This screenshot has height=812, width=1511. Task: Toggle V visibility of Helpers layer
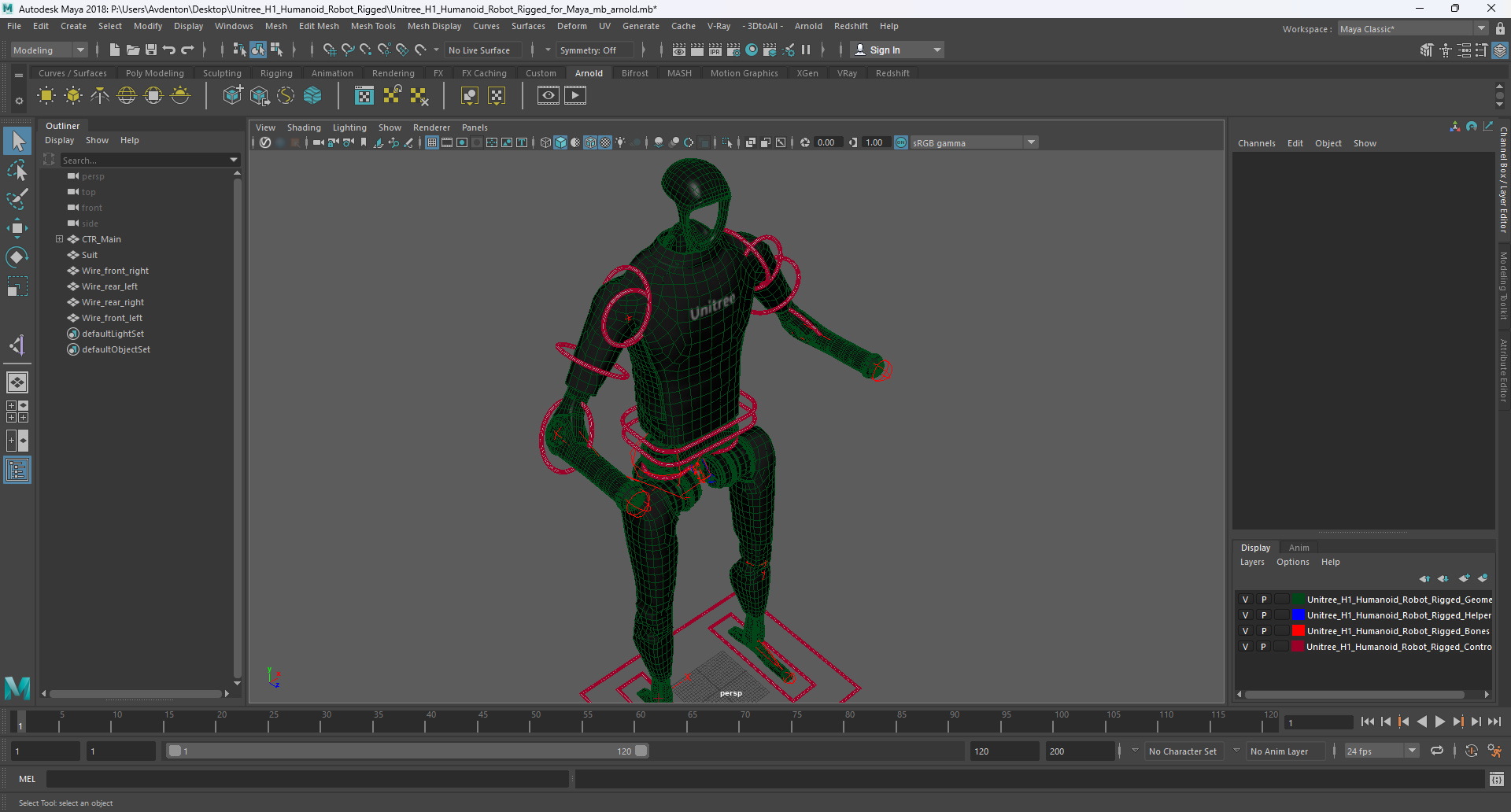(x=1245, y=615)
